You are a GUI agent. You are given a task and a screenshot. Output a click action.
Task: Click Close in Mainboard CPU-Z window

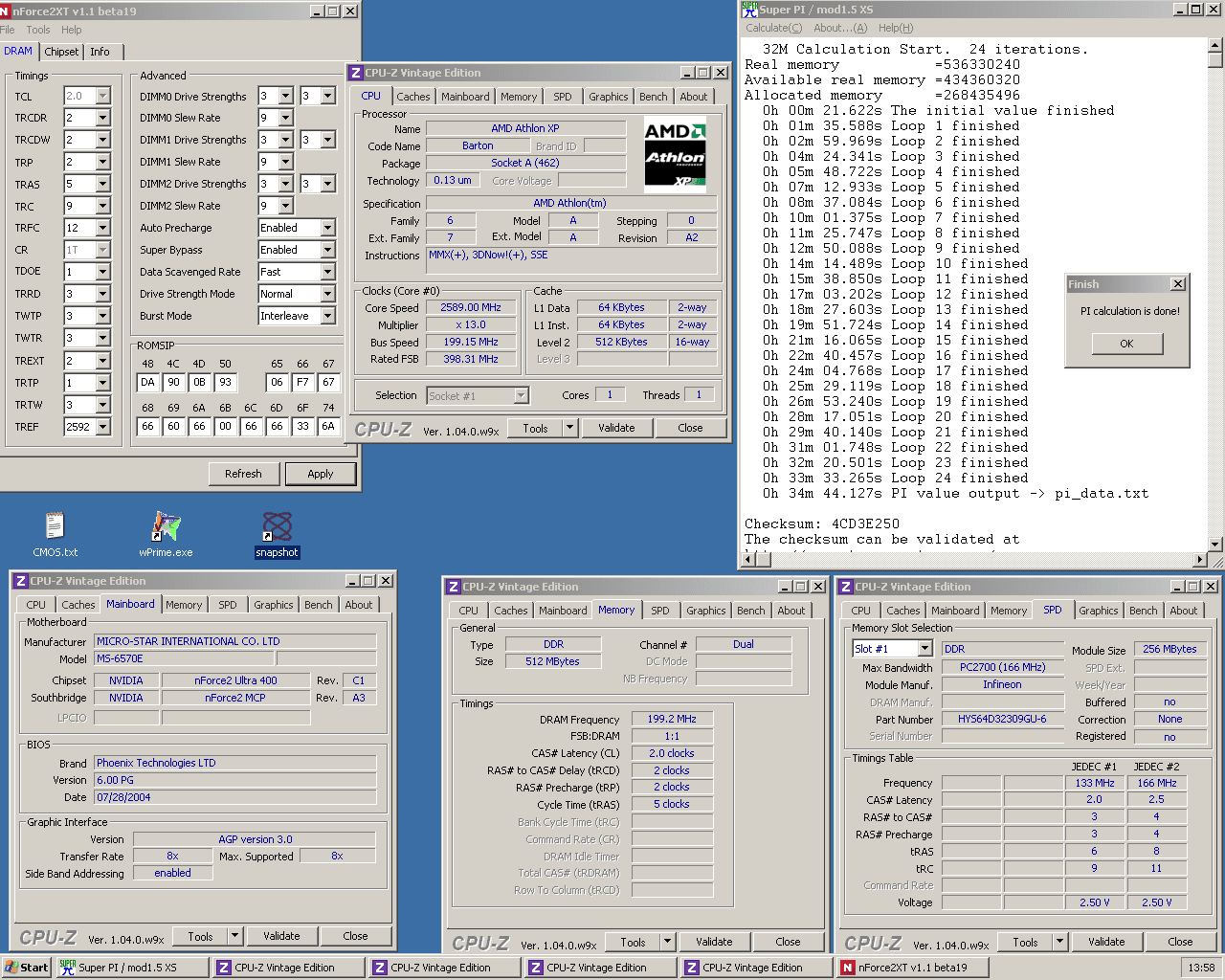pos(355,936)
